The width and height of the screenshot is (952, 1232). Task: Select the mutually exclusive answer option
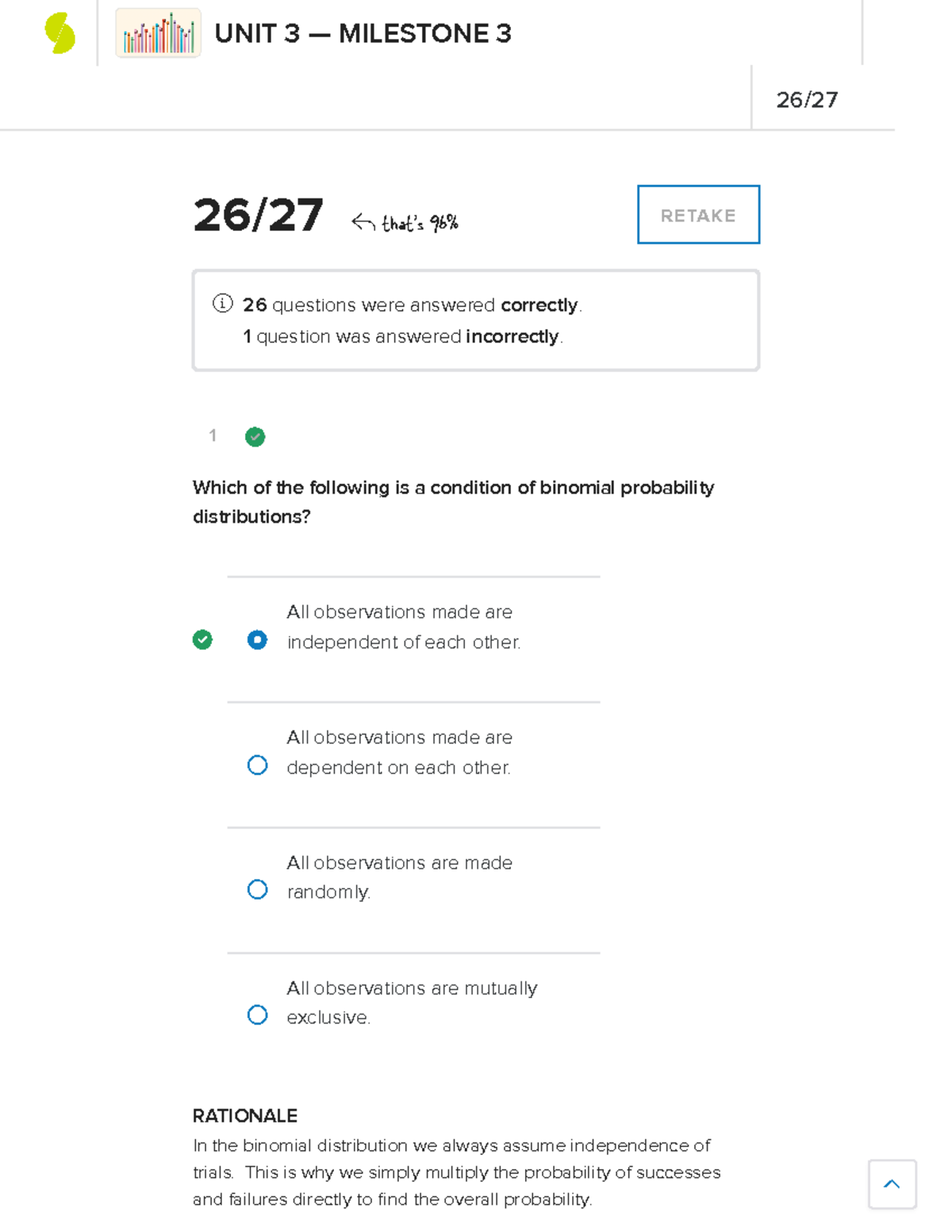(257, 1015)
